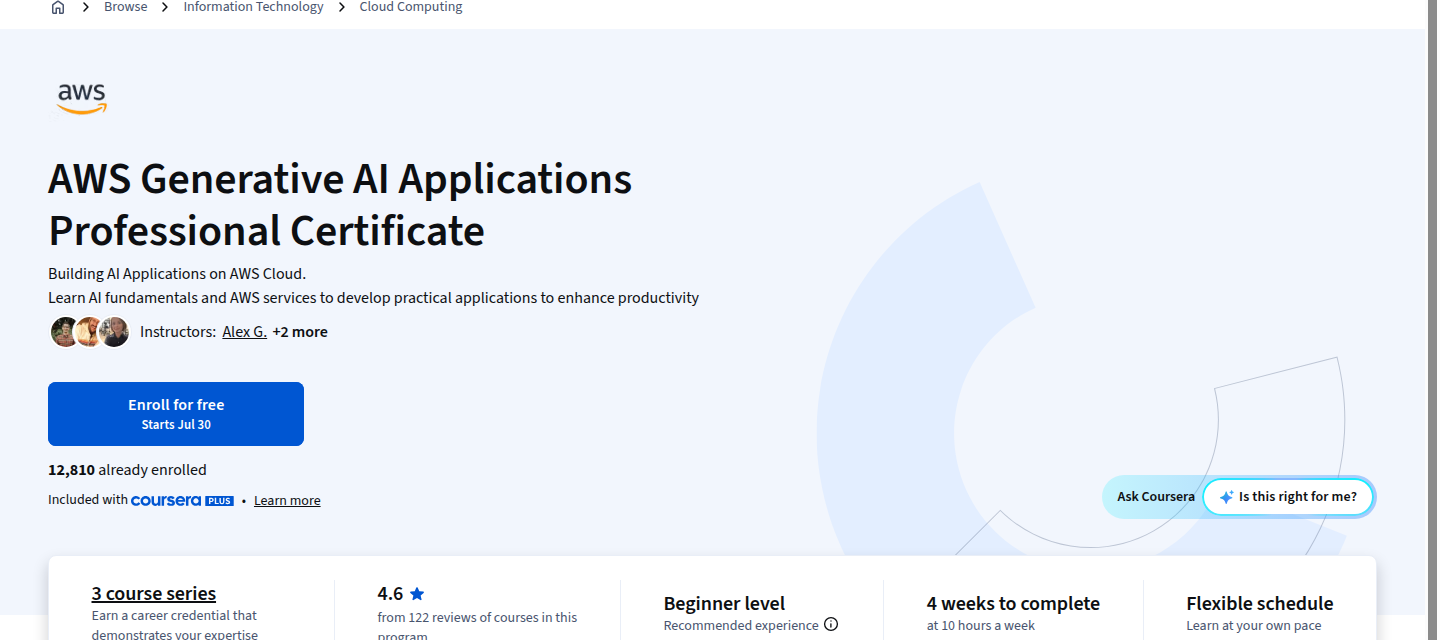The height and width of the screenshot is (640, 1440).
Task: Click the first instructor avatar
Action: pyautogui.click(x=64, y=332)
